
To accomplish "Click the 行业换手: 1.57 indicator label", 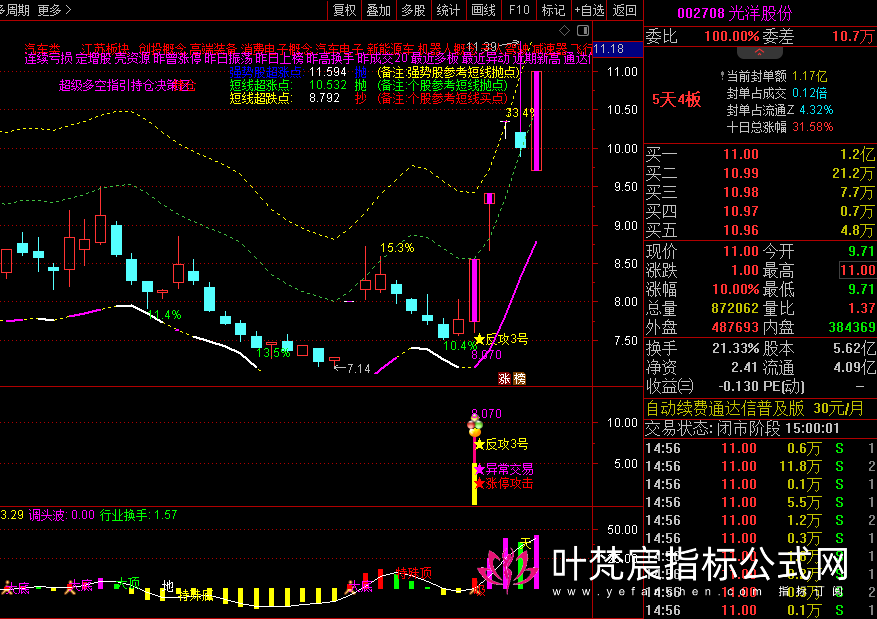I will click(138, 515).
